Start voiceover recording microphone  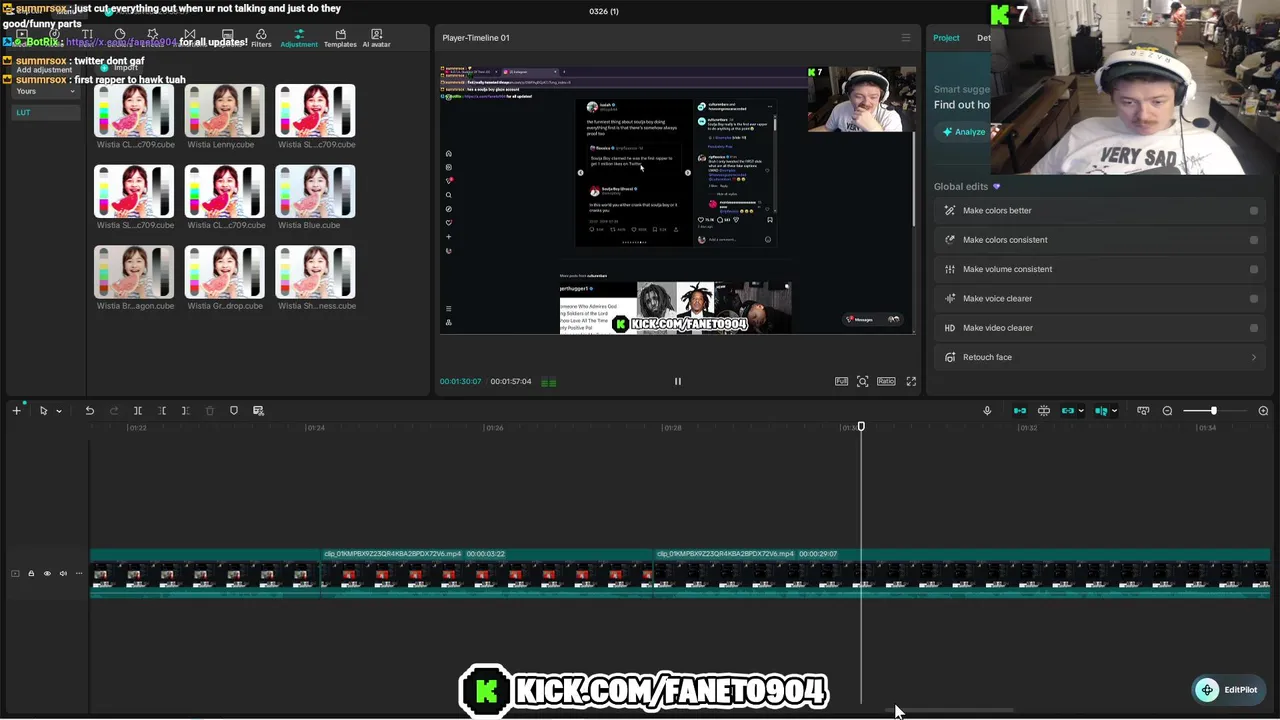pyautogui.click(x=987, y=410)
